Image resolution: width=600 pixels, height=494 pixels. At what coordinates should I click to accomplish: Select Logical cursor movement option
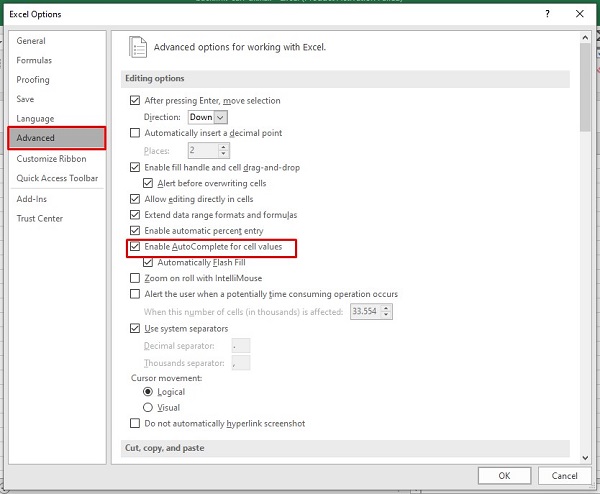pos(149,392)
